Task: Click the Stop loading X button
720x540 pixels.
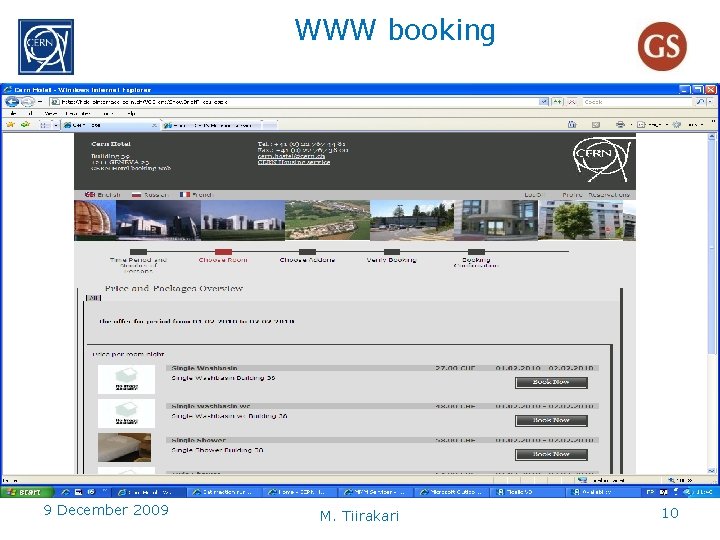Action: click(572, 102)
